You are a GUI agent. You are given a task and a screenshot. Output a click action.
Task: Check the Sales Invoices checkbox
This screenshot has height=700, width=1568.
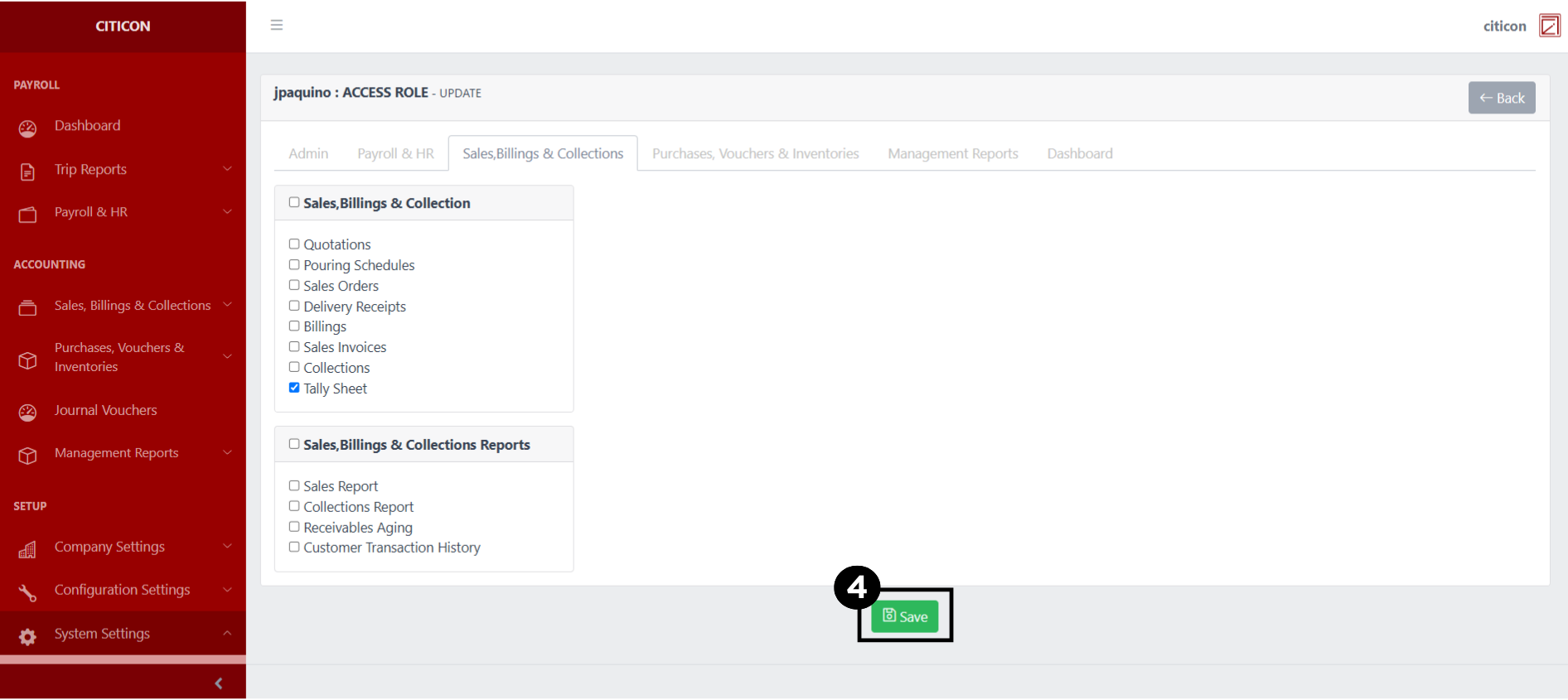294,346
